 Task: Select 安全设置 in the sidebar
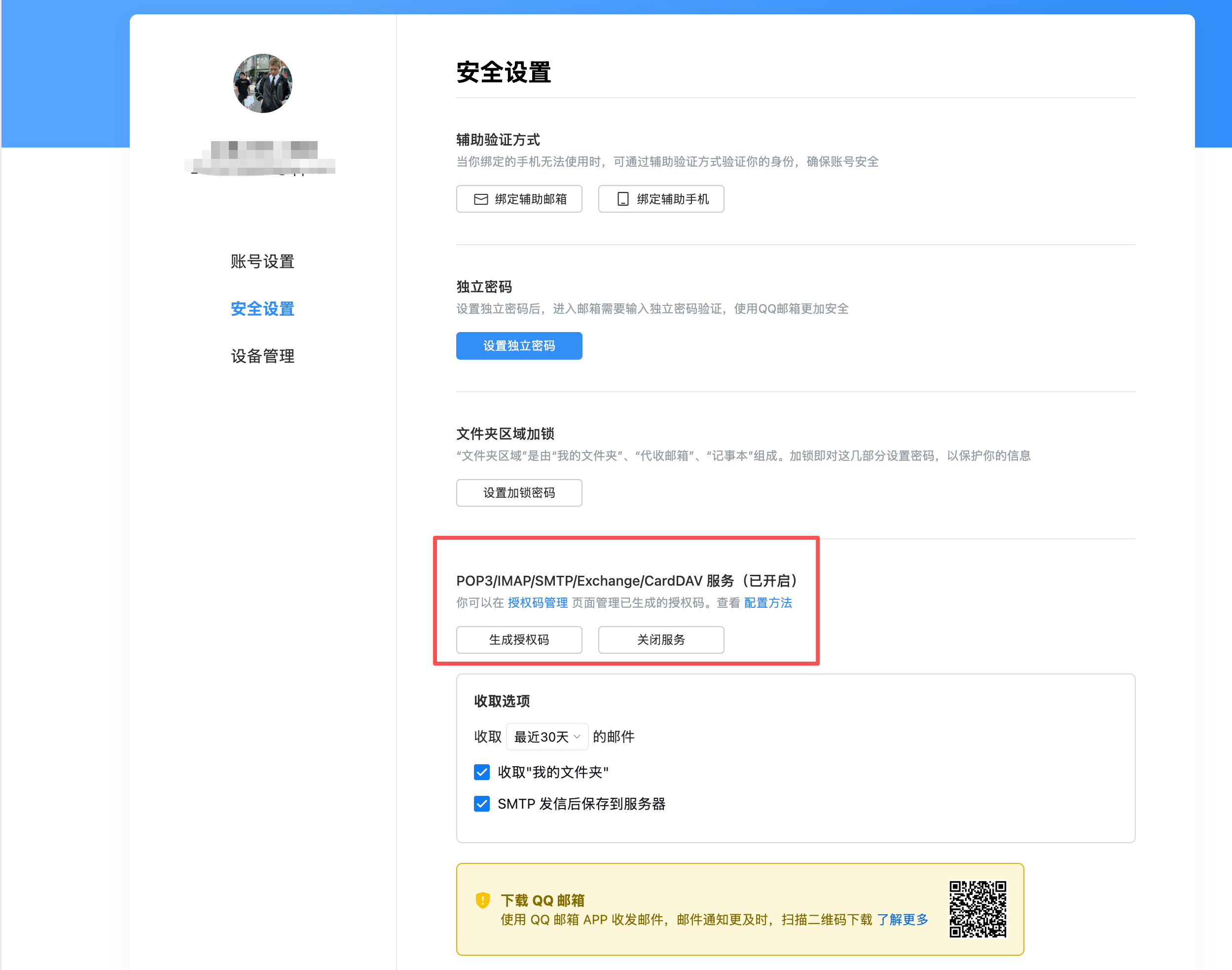pos(263,309)
